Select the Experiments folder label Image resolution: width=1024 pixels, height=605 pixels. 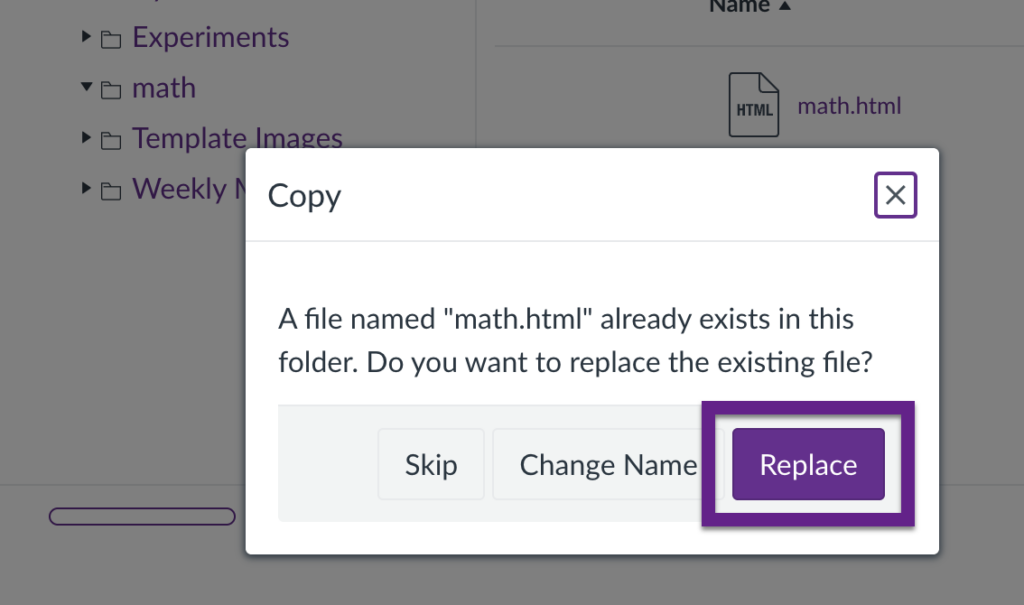pos(210,38)
